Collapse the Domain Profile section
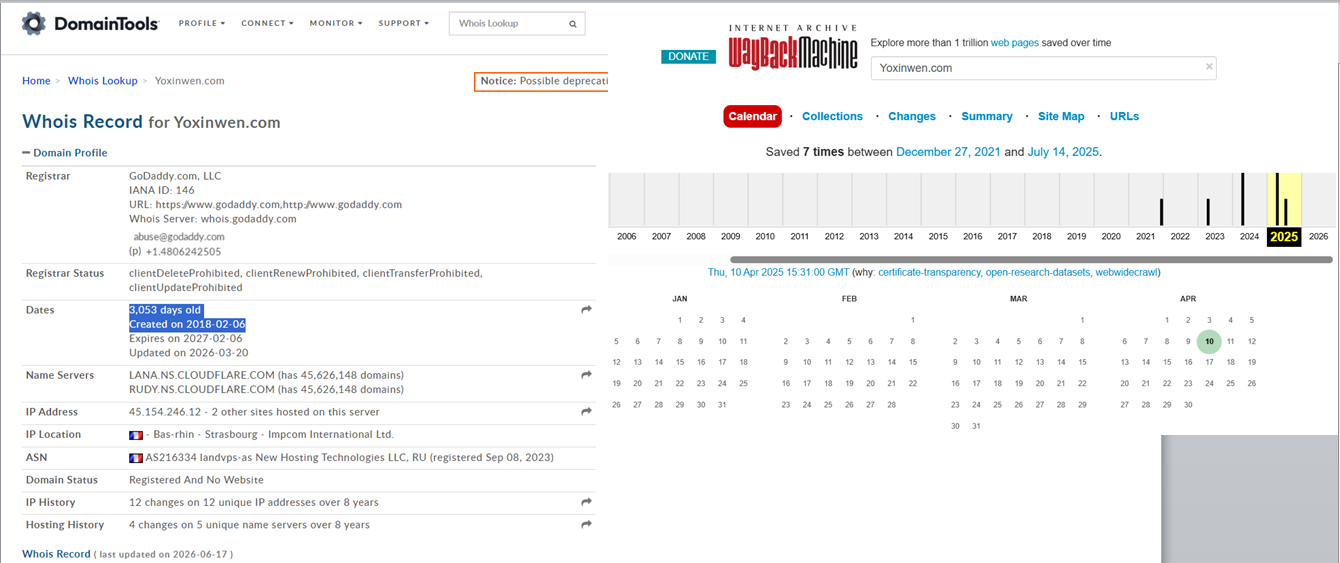Viewport: 1340px width, 563px height. click(x=65, y=153)
